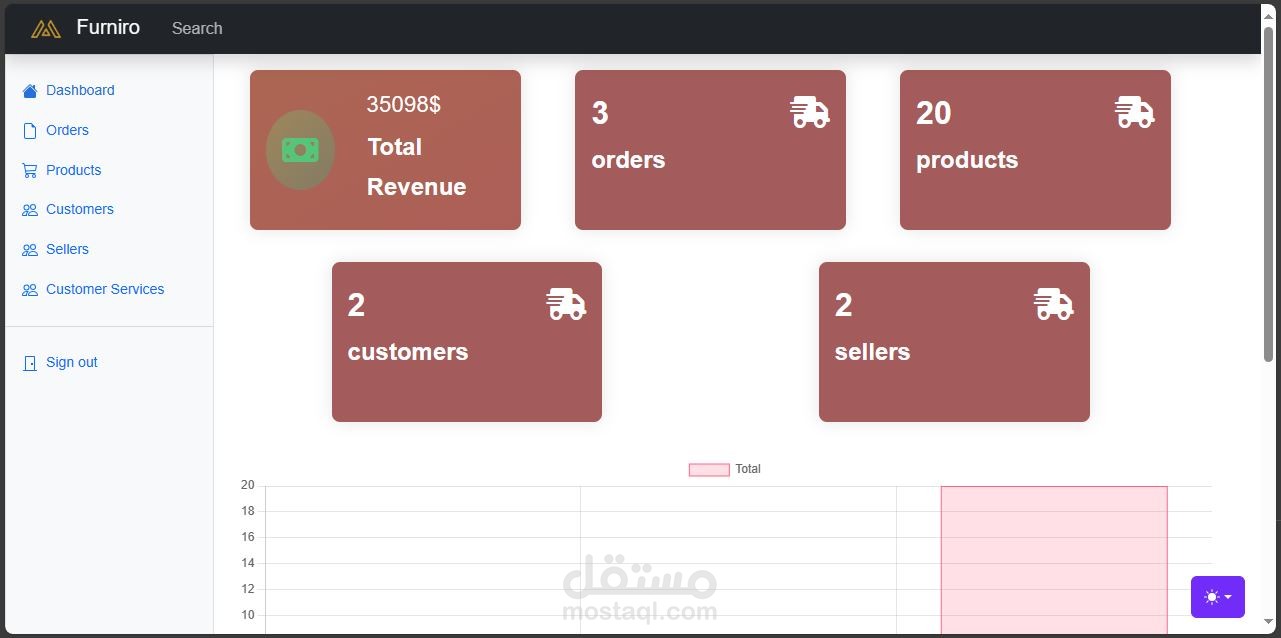Viewport: 1281px width, 638px height.
Task: Click the Furniro logo icon
Action: tap(46, 29)
